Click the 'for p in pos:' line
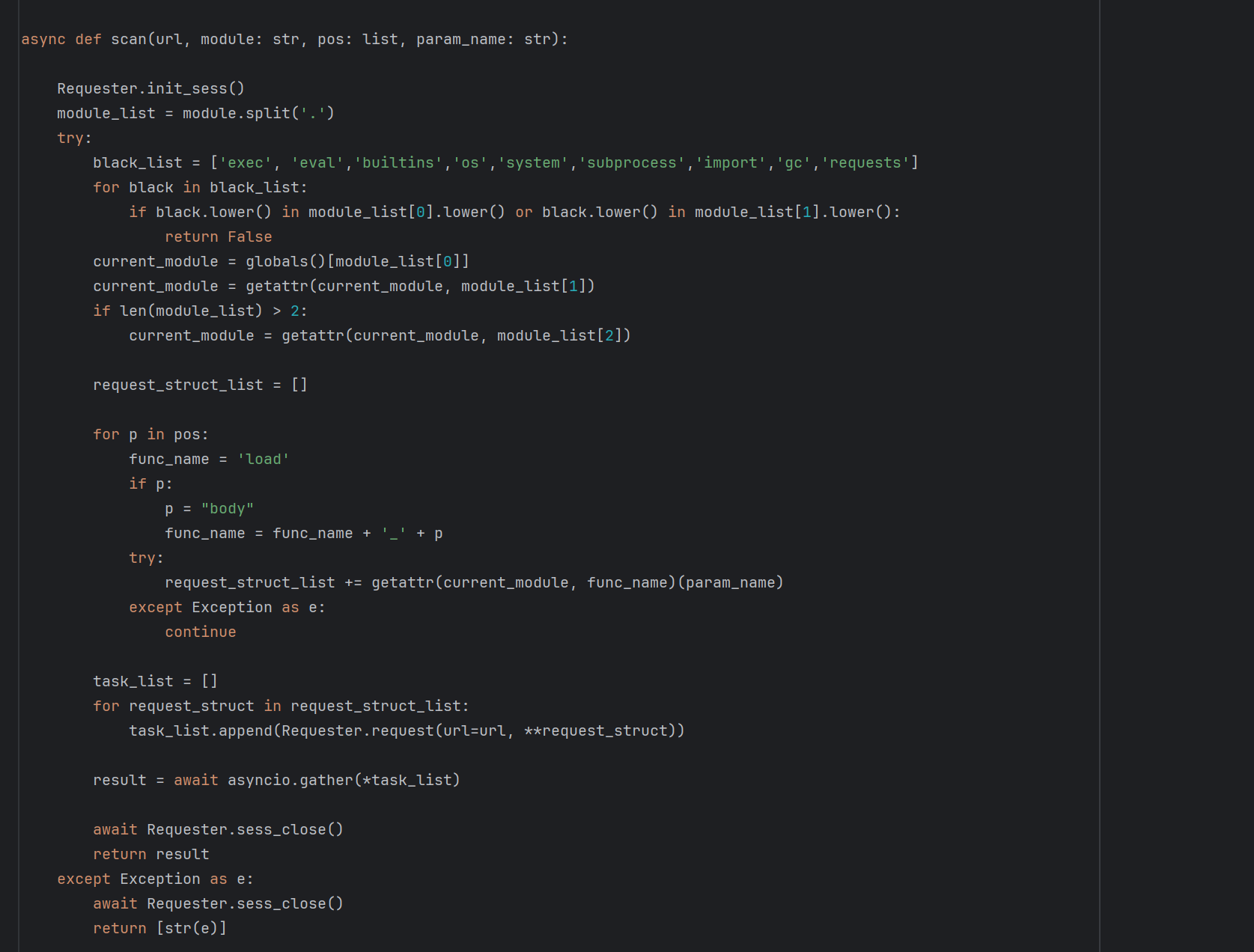The height and width of the screenshot is (952, 1254). pos(150,434)
